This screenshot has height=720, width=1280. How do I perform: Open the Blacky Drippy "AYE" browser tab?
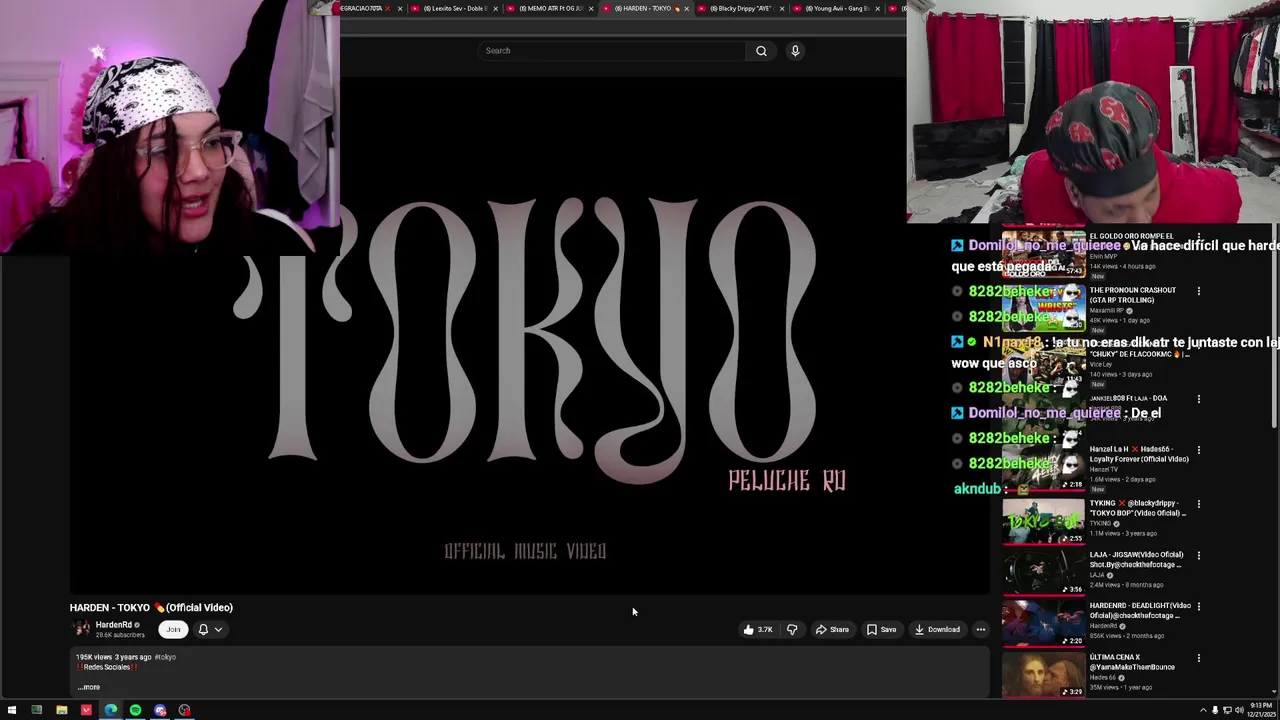[x=741, y=8]
